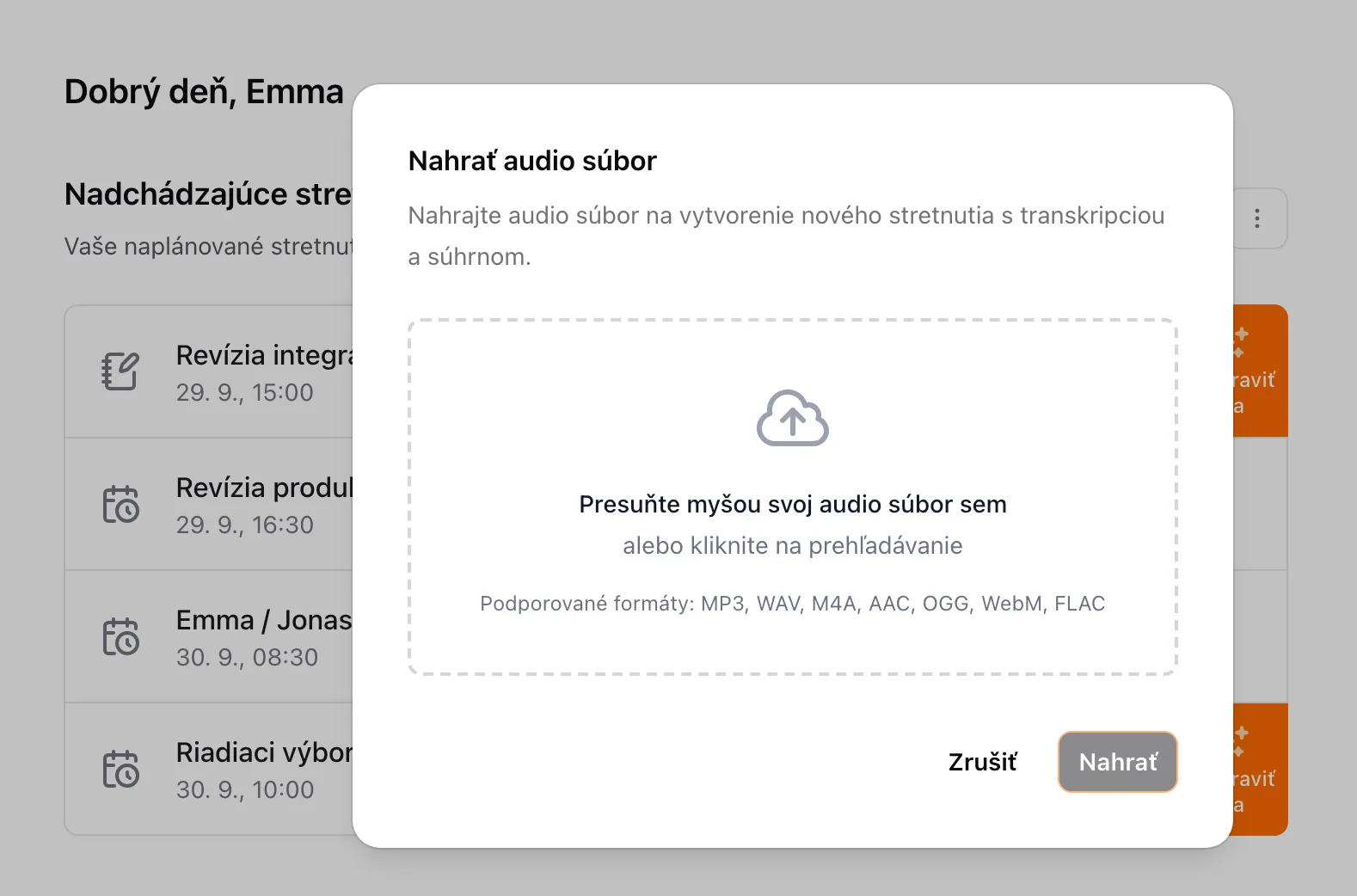This screenshot has height=896, width=1357.
Task: Open the 'Riadiaci výbor' meeting row
Action: [209, 769]
